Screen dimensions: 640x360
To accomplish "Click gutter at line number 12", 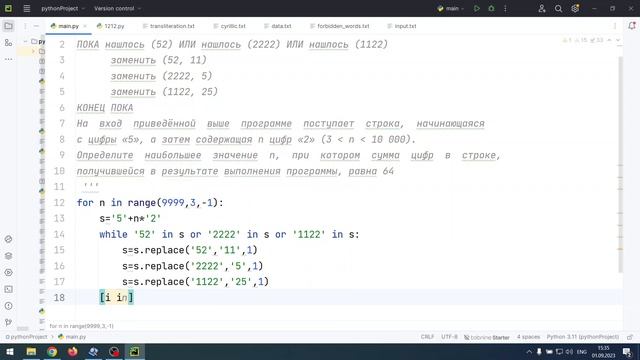I will [x=59, y=203].
